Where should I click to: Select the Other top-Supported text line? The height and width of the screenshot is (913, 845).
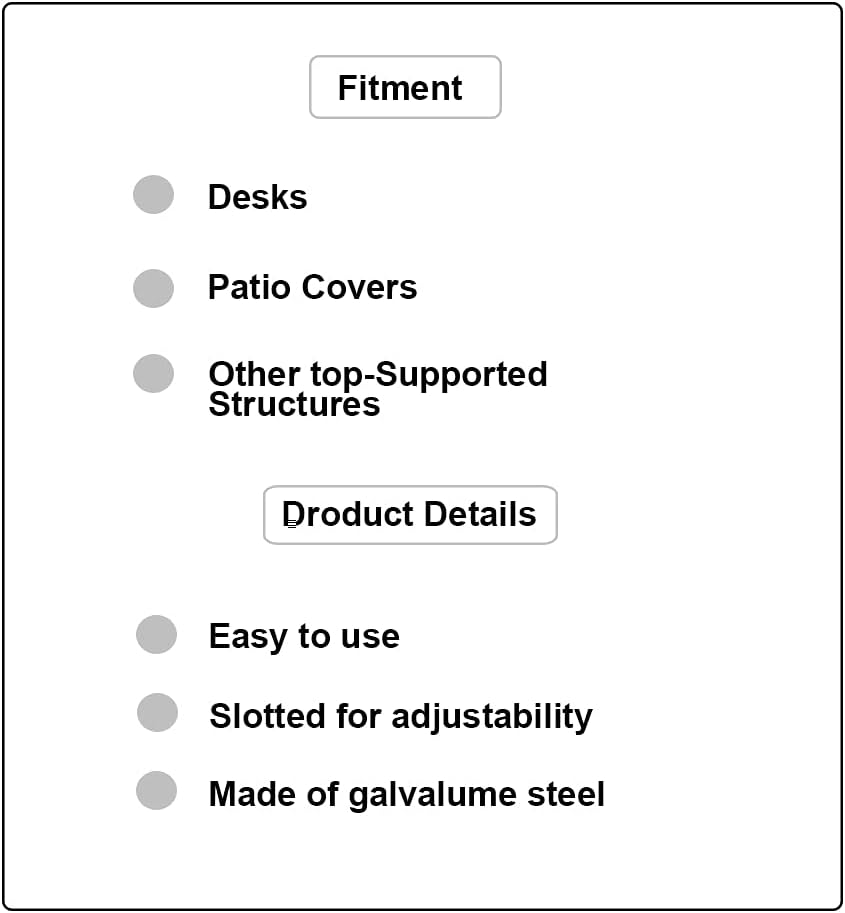coord(377,374)
